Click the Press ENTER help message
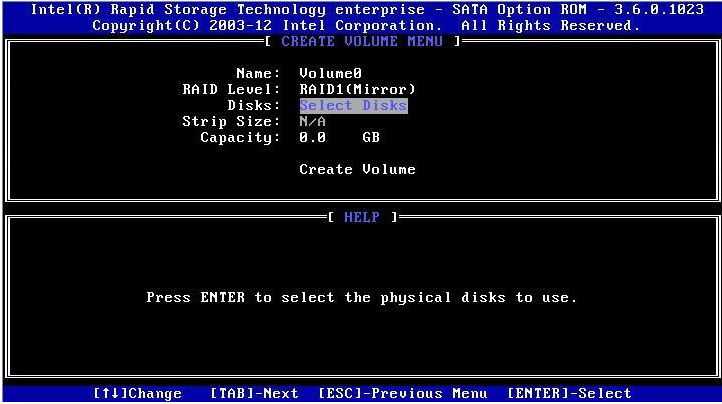The image size is (722, 404). click(x=362, y=298)
